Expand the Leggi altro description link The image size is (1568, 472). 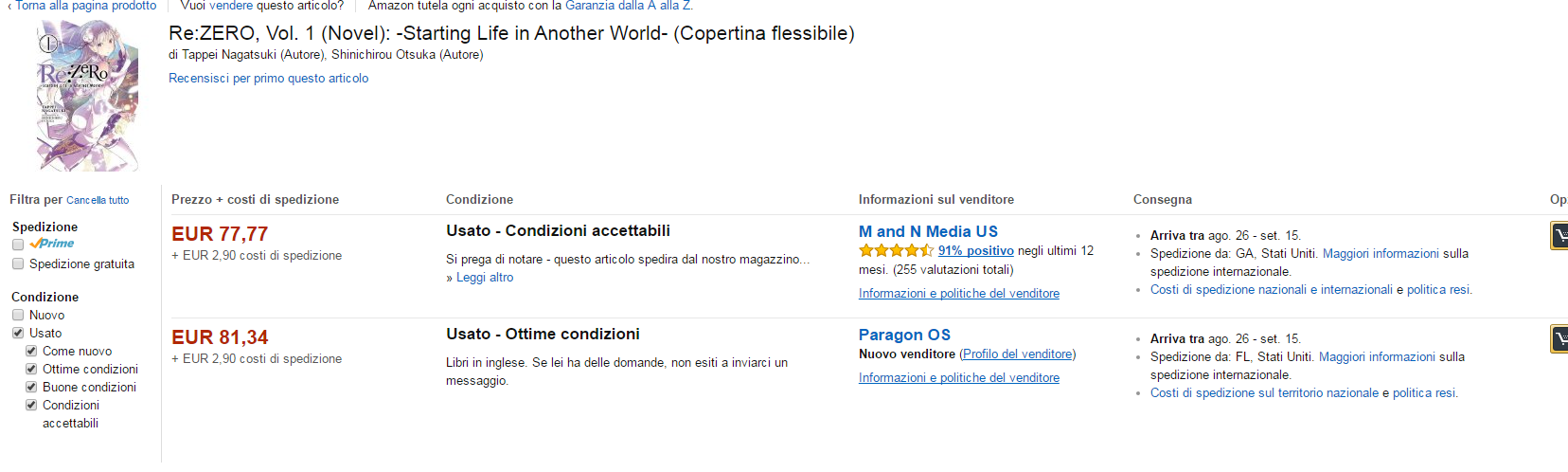[485, 278]
